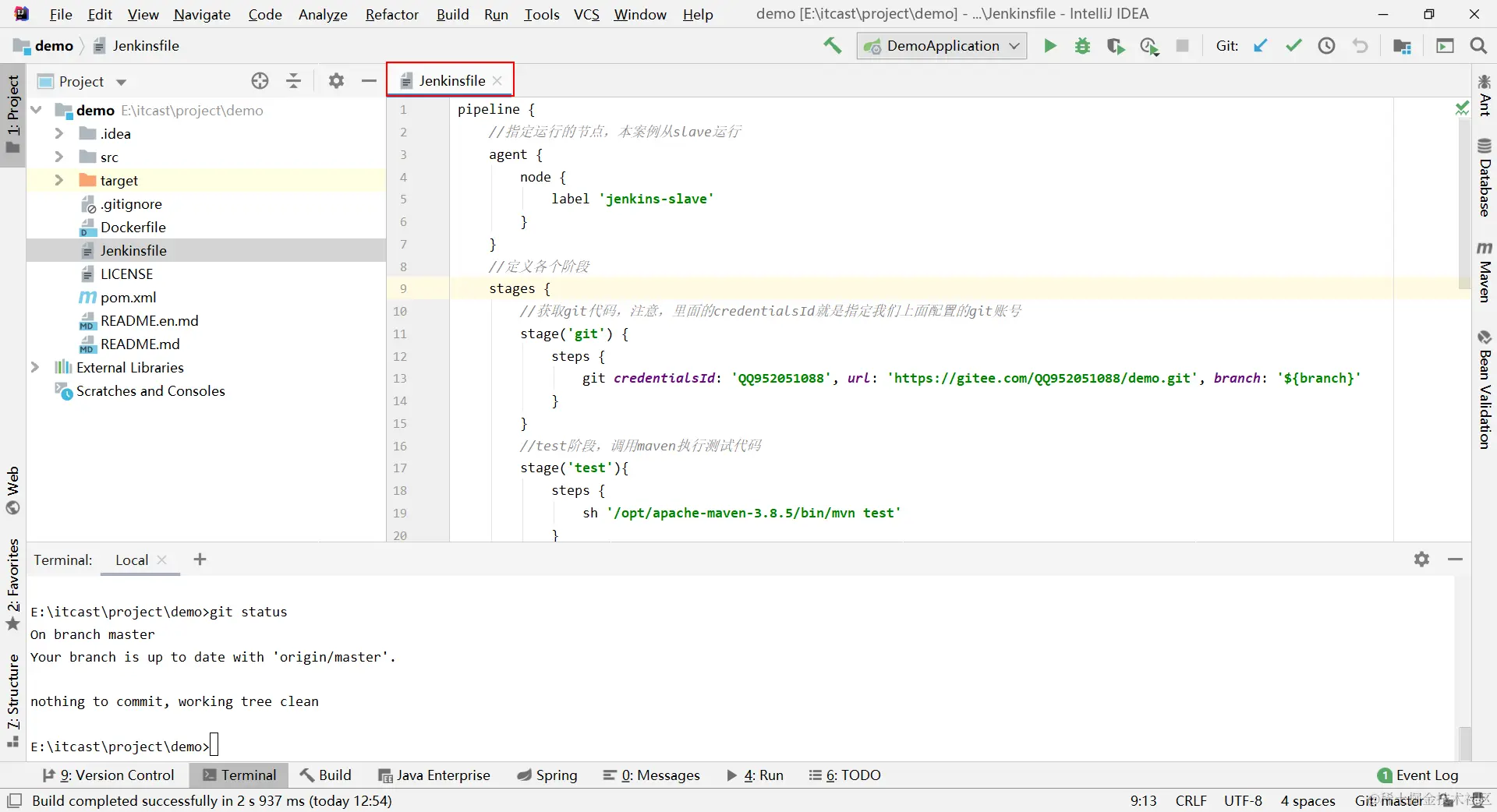Update project via Git blue arrow
This screenshot has width=1497, height=812.
pyautogui.click(x=1260, y=46)
